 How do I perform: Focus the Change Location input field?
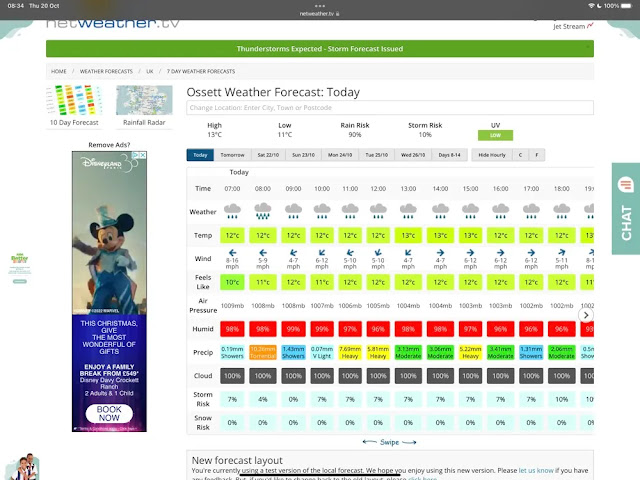[390, 108]
